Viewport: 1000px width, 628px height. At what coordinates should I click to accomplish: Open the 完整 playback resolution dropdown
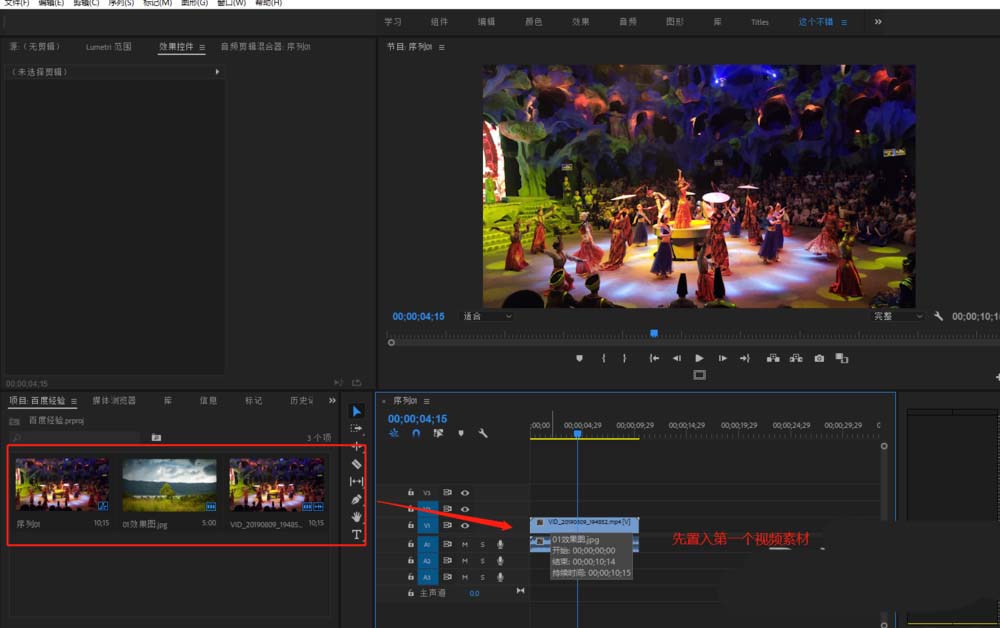pos(897,316)
